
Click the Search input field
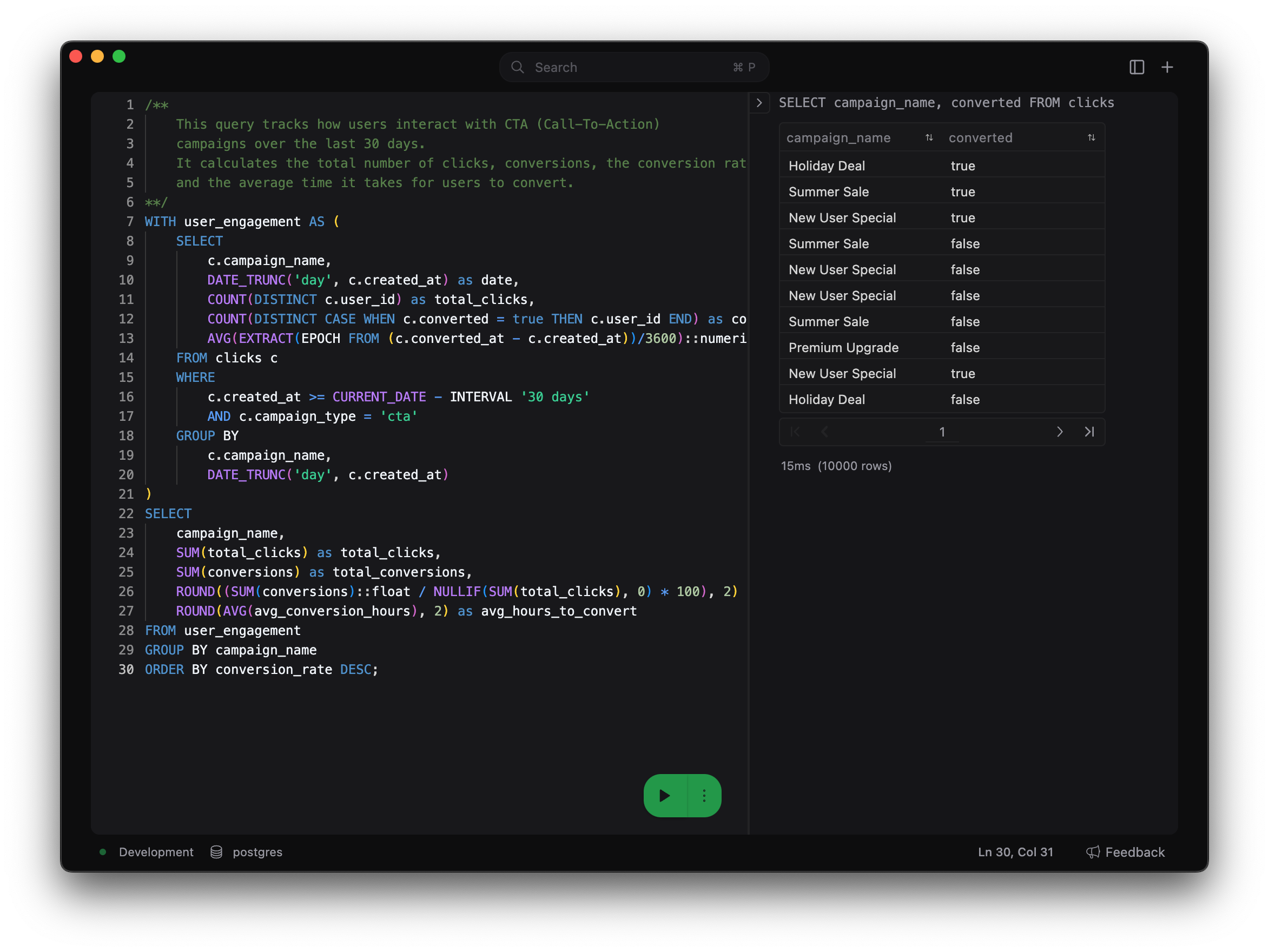click(634, 67)
